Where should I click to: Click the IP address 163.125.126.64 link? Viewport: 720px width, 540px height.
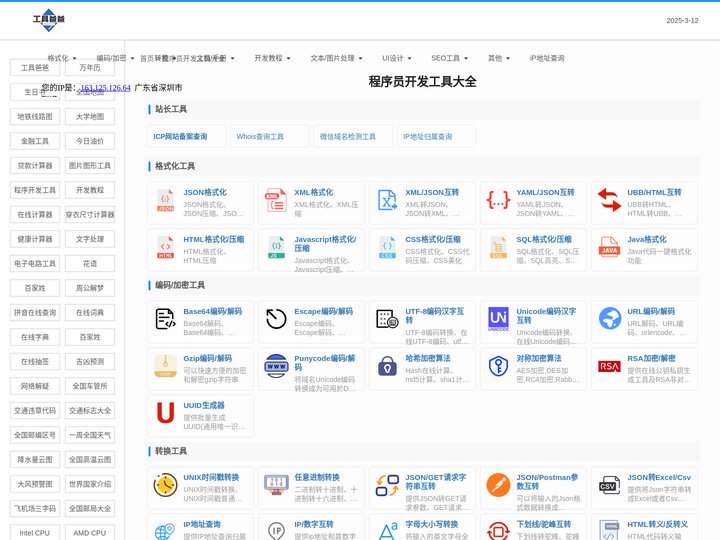tap(106, 88)
